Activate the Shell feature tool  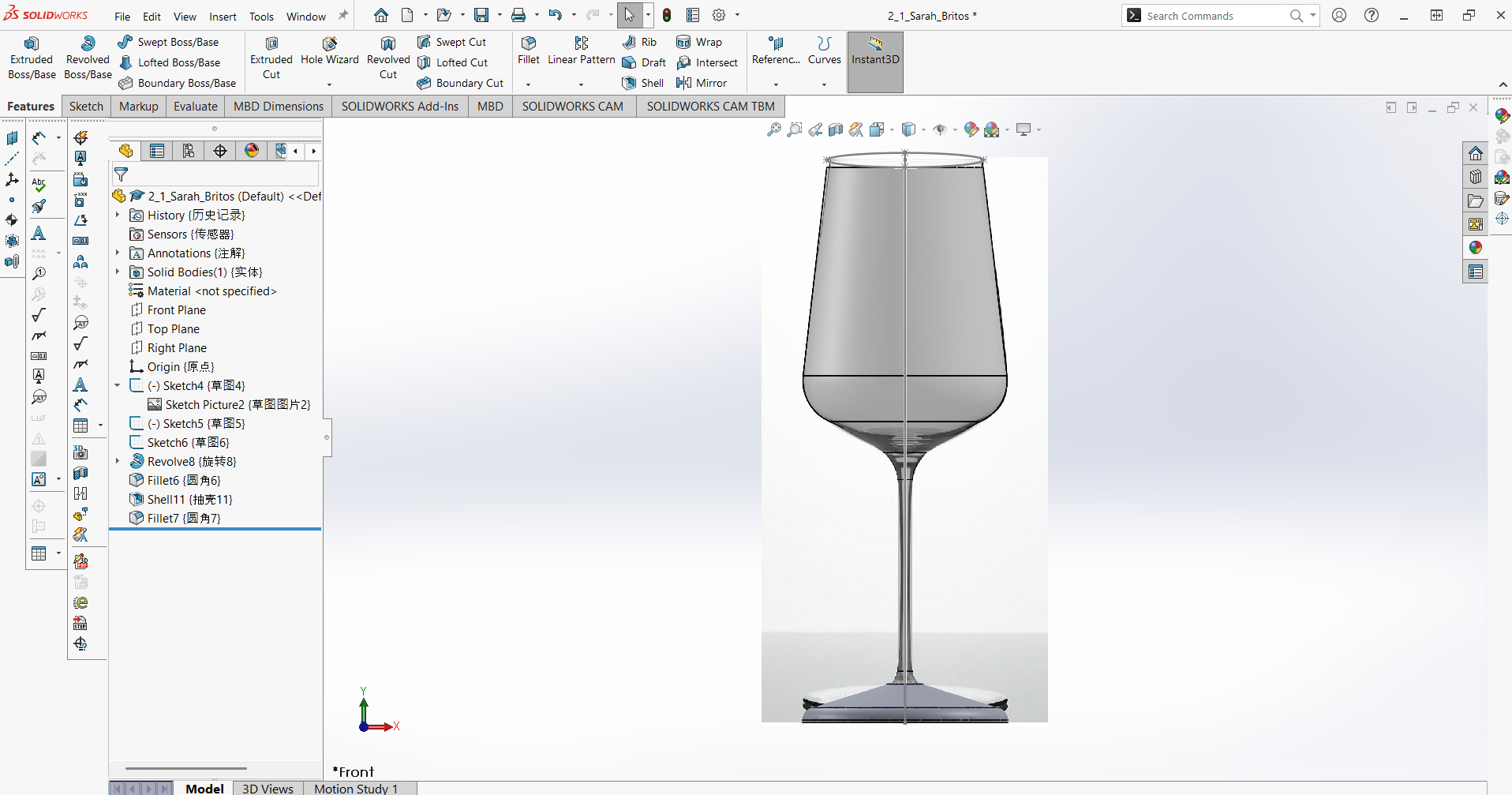[x=643, y=83]
